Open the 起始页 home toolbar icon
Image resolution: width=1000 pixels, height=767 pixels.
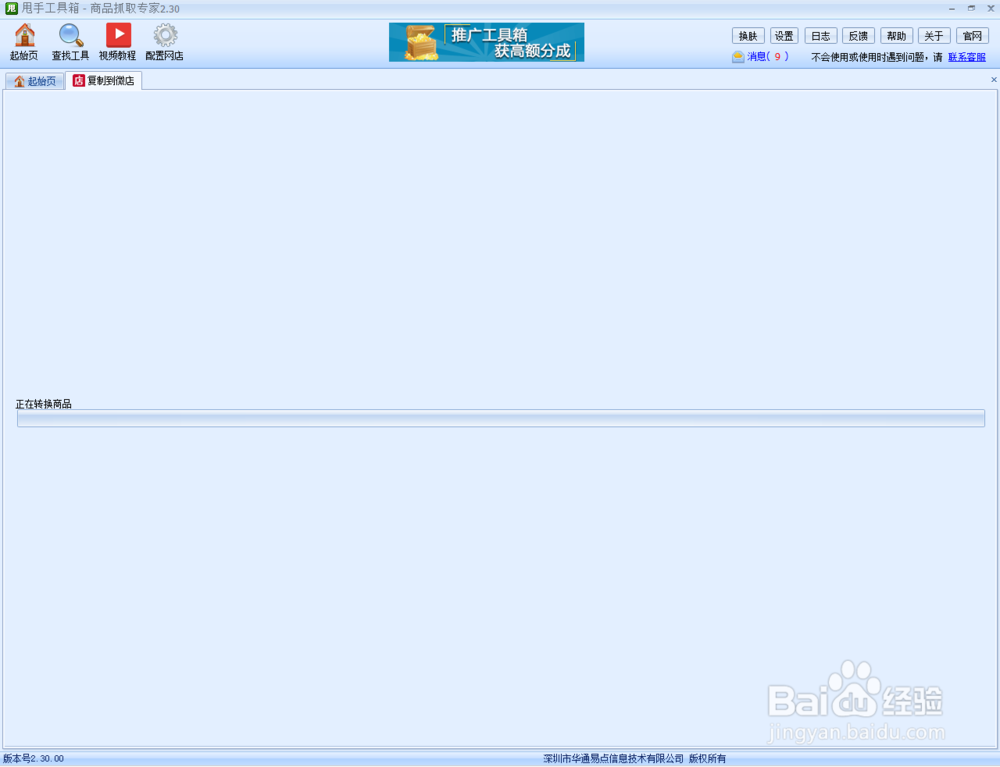click(23, 40)
